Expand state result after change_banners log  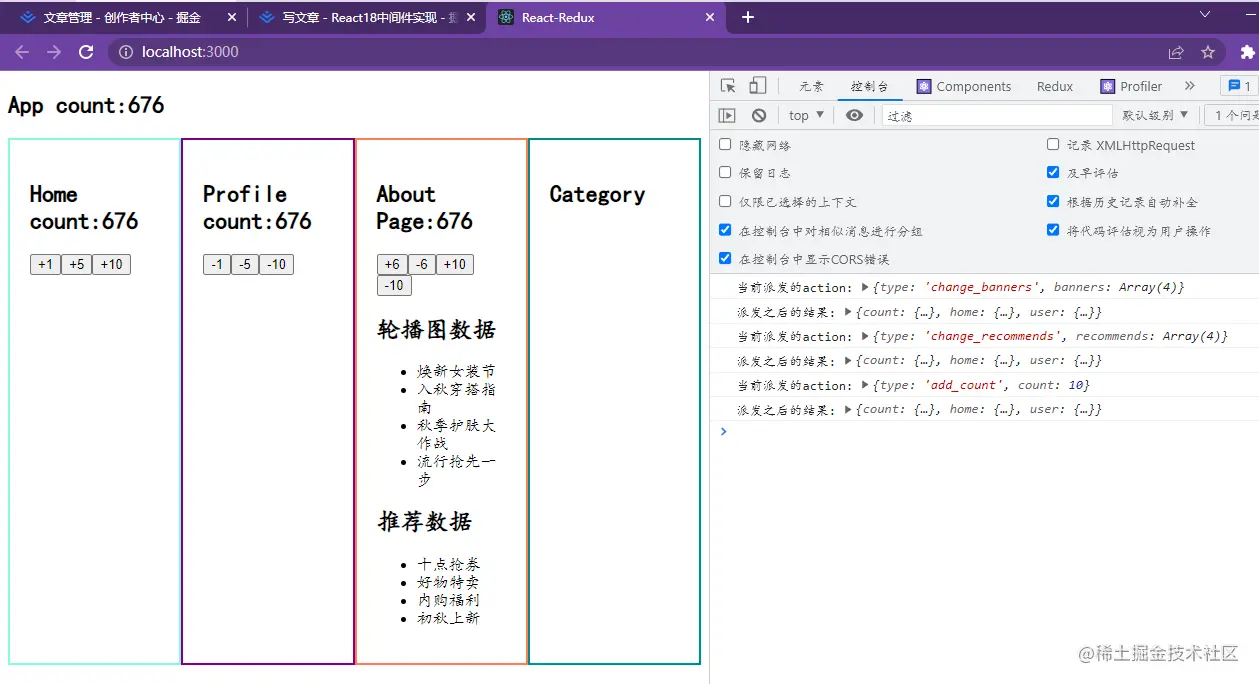point(850,312)
